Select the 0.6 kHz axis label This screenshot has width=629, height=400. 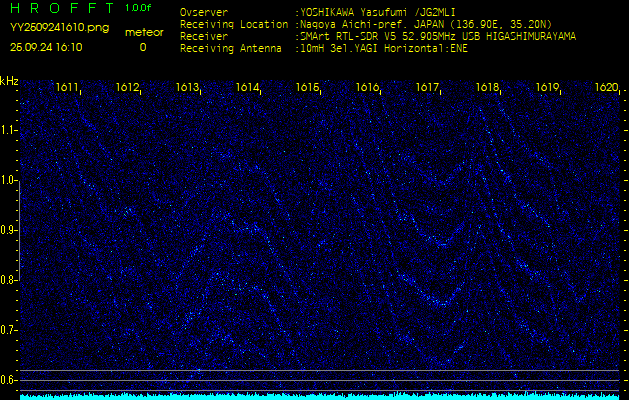point(9,380)
